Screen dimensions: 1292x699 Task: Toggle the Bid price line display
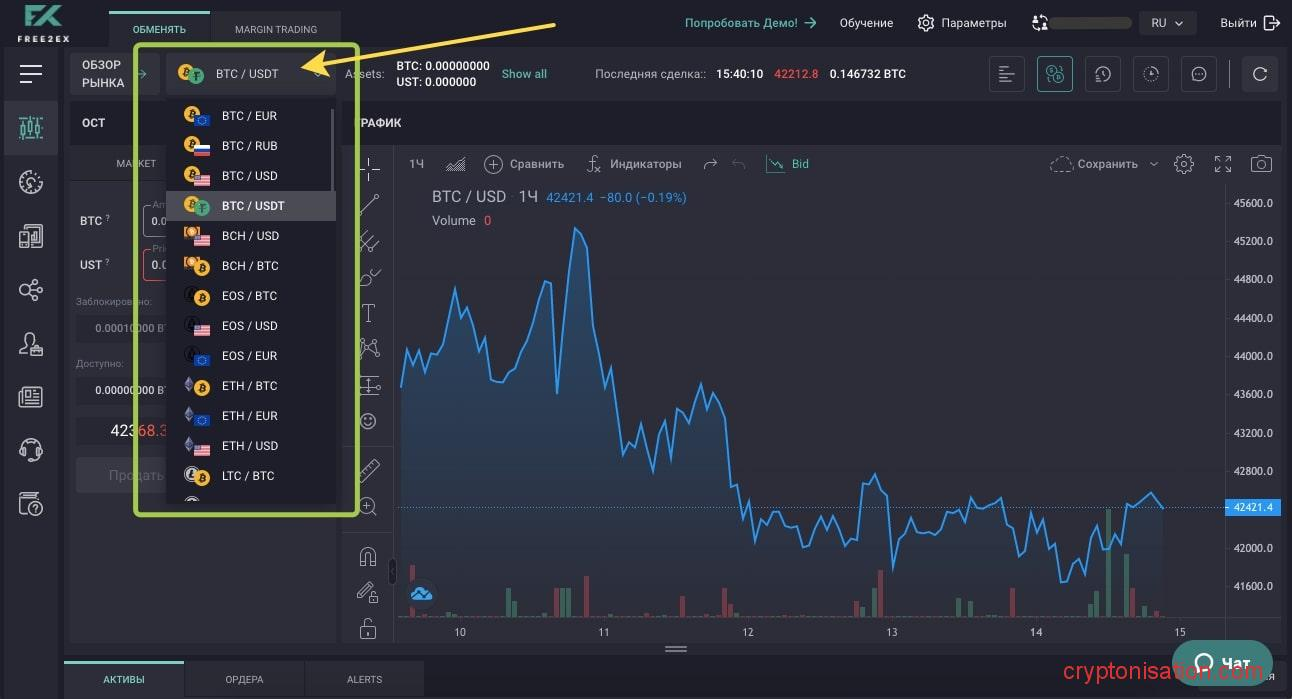click(788, 164)
